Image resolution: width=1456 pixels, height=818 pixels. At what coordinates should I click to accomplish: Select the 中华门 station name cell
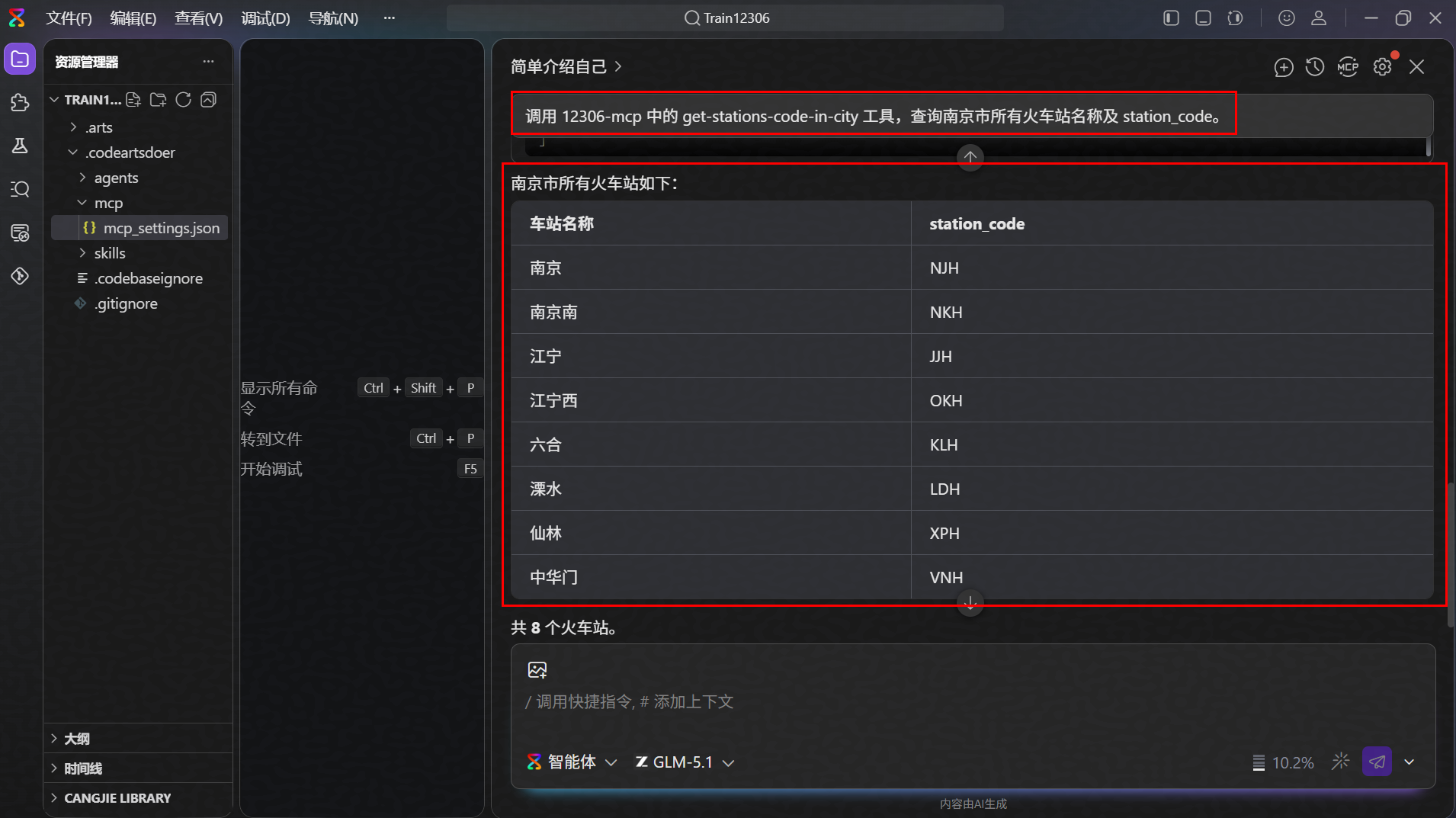pos(710,577)
